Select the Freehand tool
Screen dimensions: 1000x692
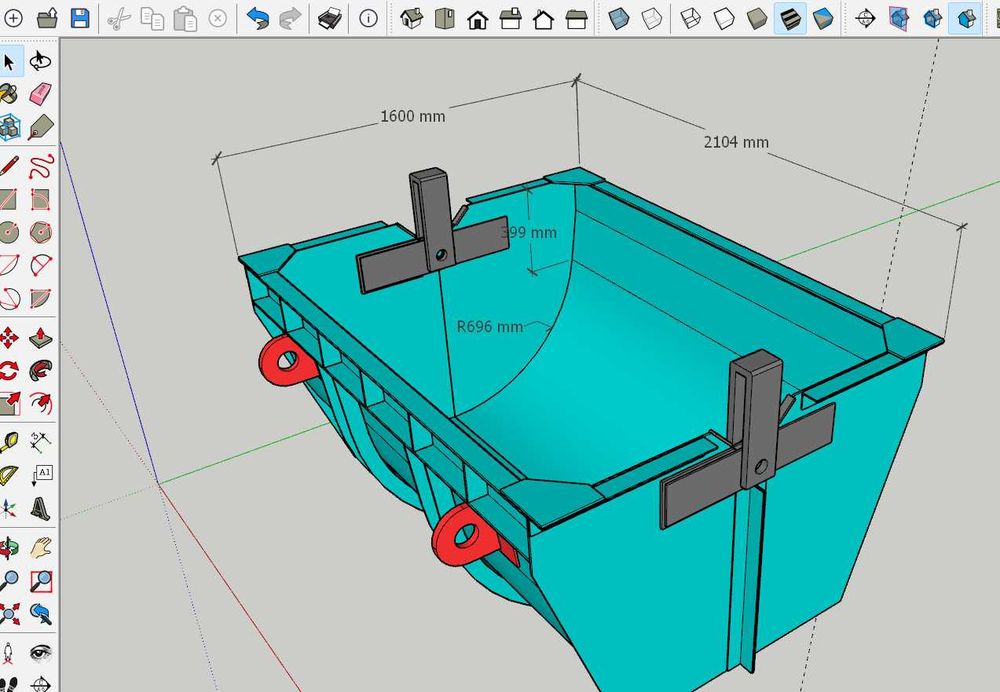(x=41, y=167)
